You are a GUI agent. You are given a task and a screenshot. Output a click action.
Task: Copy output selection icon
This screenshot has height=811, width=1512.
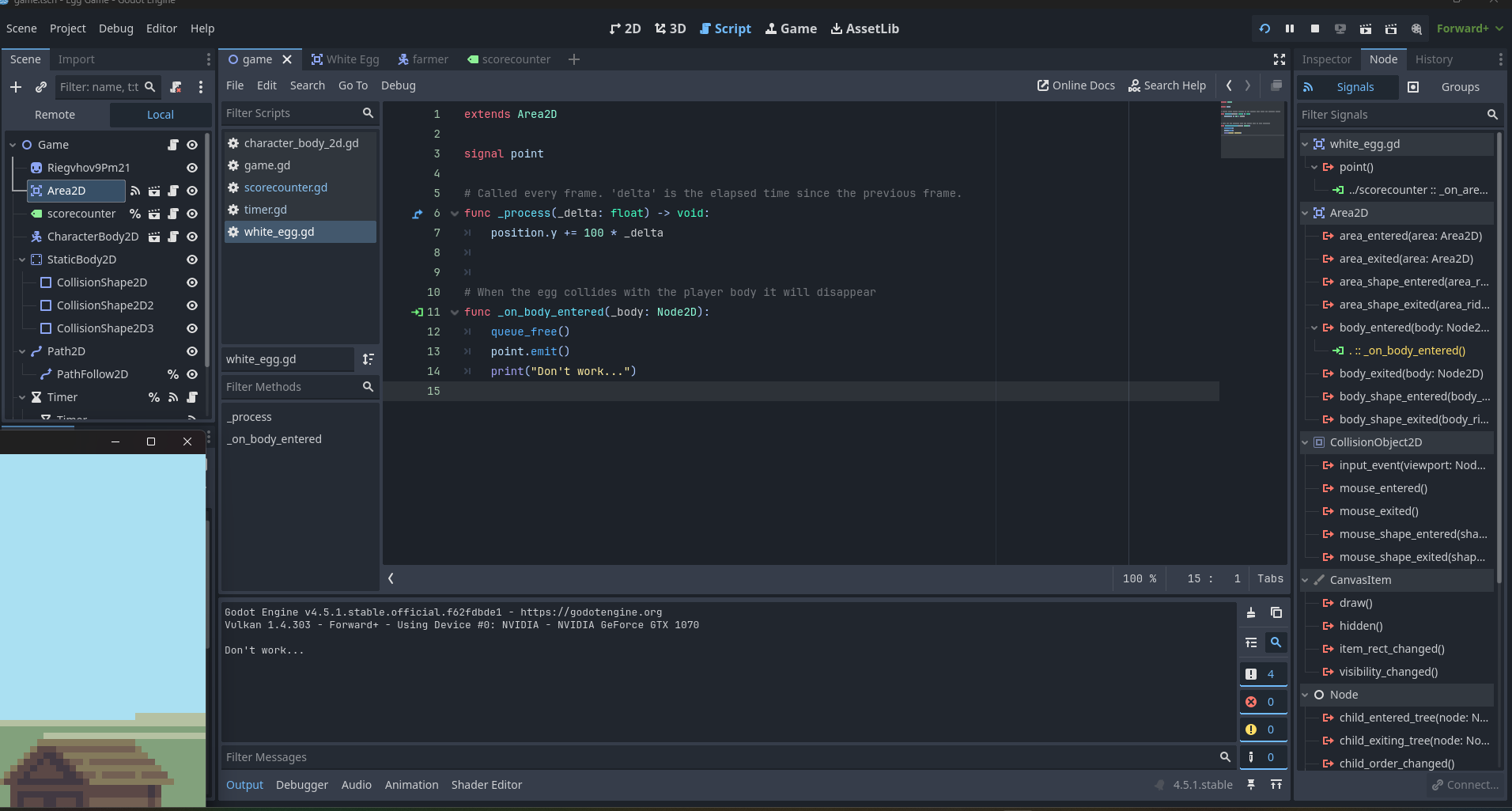[1276, 612]
